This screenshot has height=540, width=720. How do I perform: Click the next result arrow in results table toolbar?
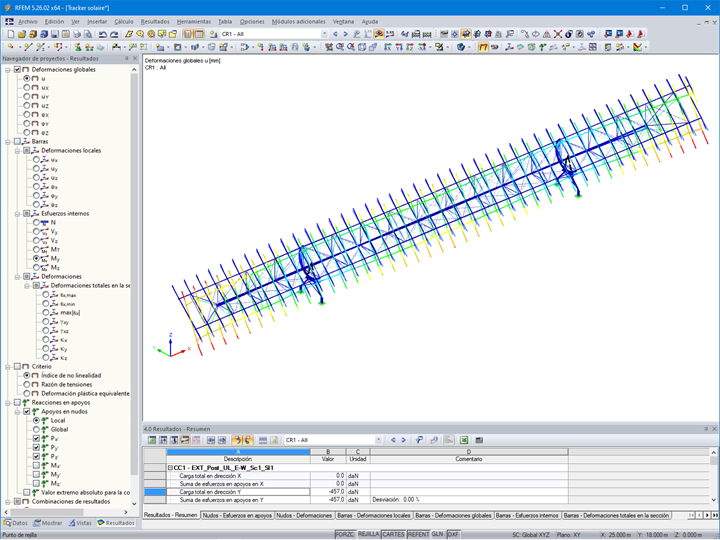[x=404, y=440]
